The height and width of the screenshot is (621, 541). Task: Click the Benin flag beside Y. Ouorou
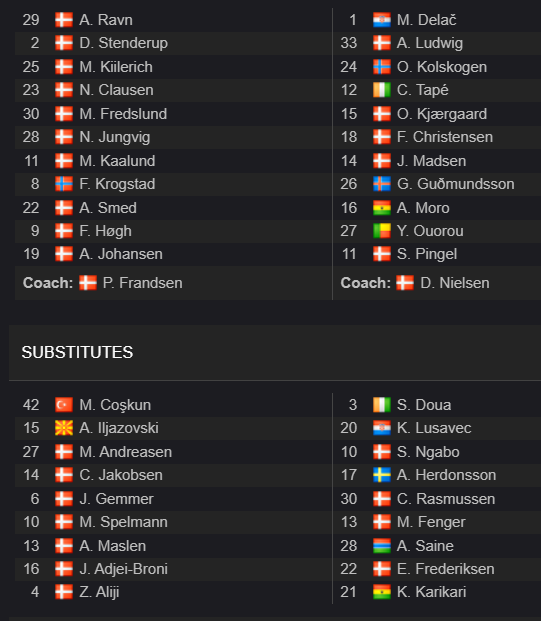pyautogui.click(x=381, y=231)
